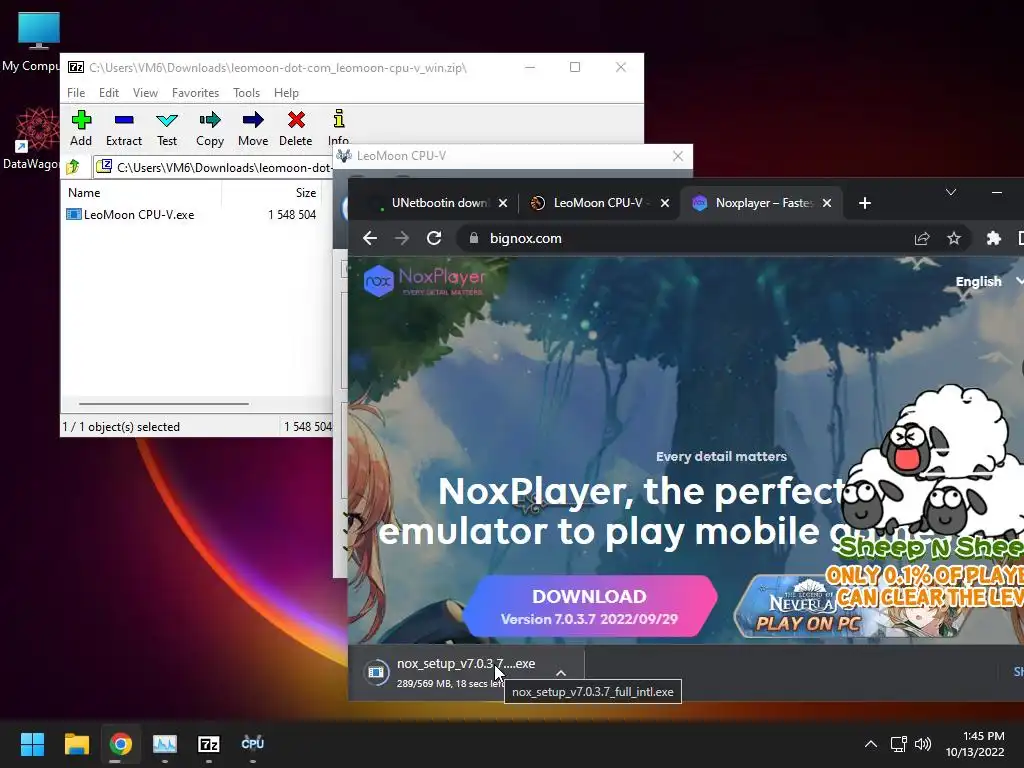
Task: Click the network tray icon
Action: [898, 744]
